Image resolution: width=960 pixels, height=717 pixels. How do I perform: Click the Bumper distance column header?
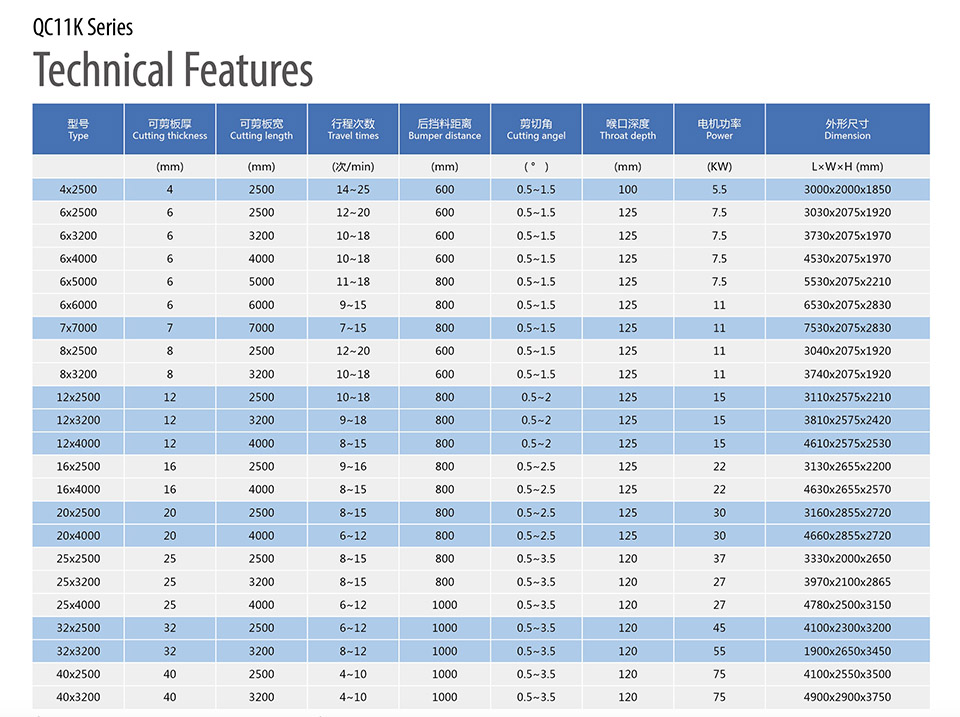click(x=444, y=129)
